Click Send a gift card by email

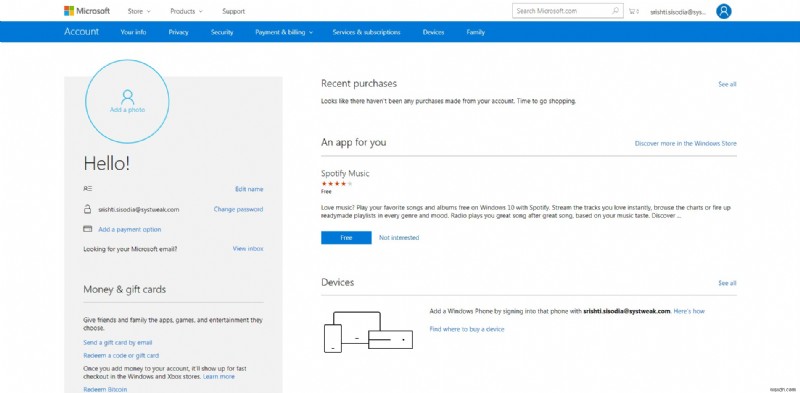pos(118,342)
